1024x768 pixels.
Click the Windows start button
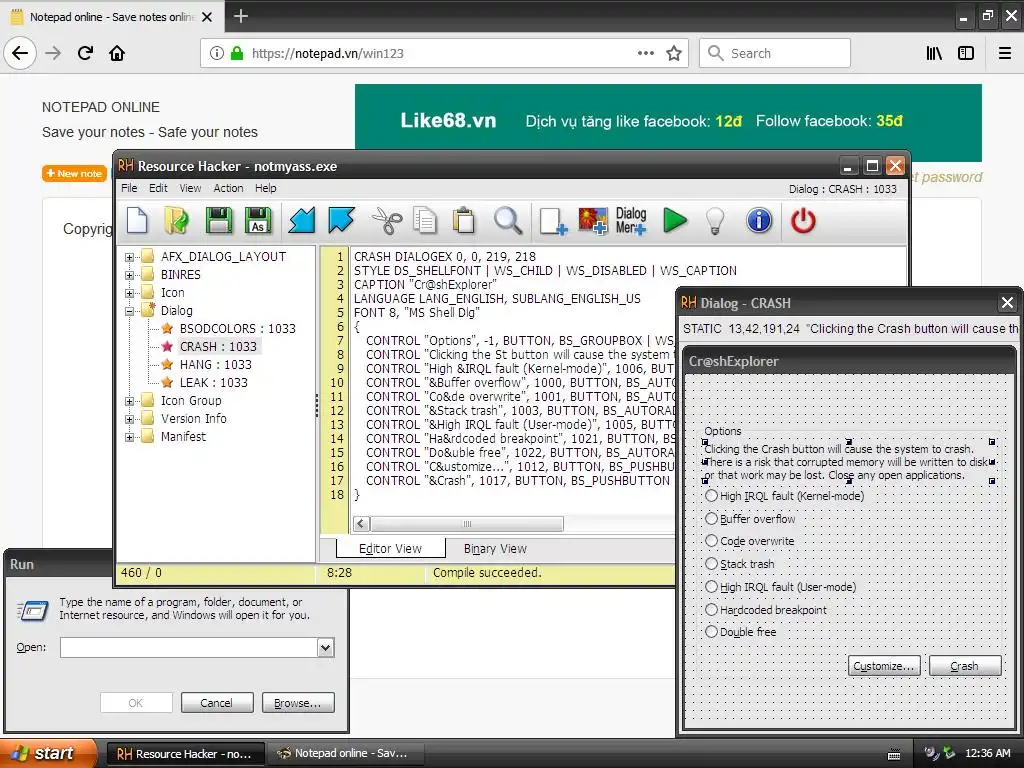(48, 753)
